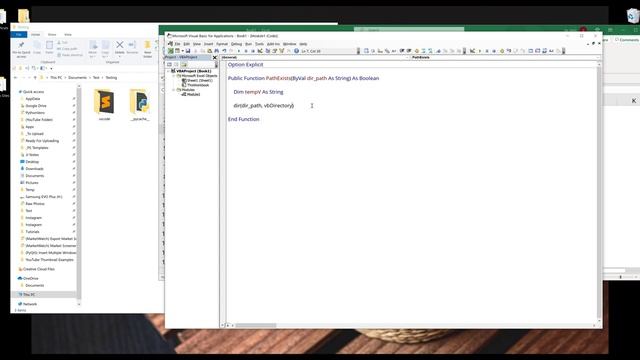Switch to the View tab in File Explorer
The height and width of the screenshot is (360, 640).
[x=68, y=35]
